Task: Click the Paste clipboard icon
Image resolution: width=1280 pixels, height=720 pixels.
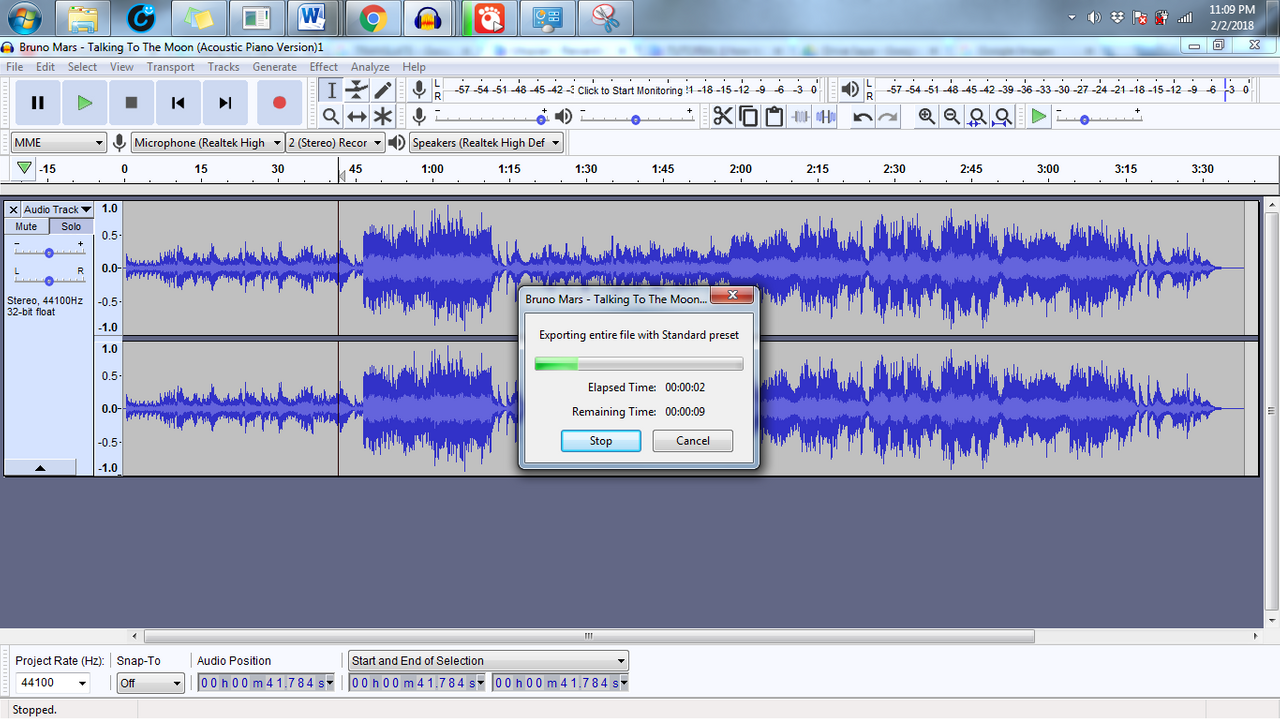Action: (774, 116)
